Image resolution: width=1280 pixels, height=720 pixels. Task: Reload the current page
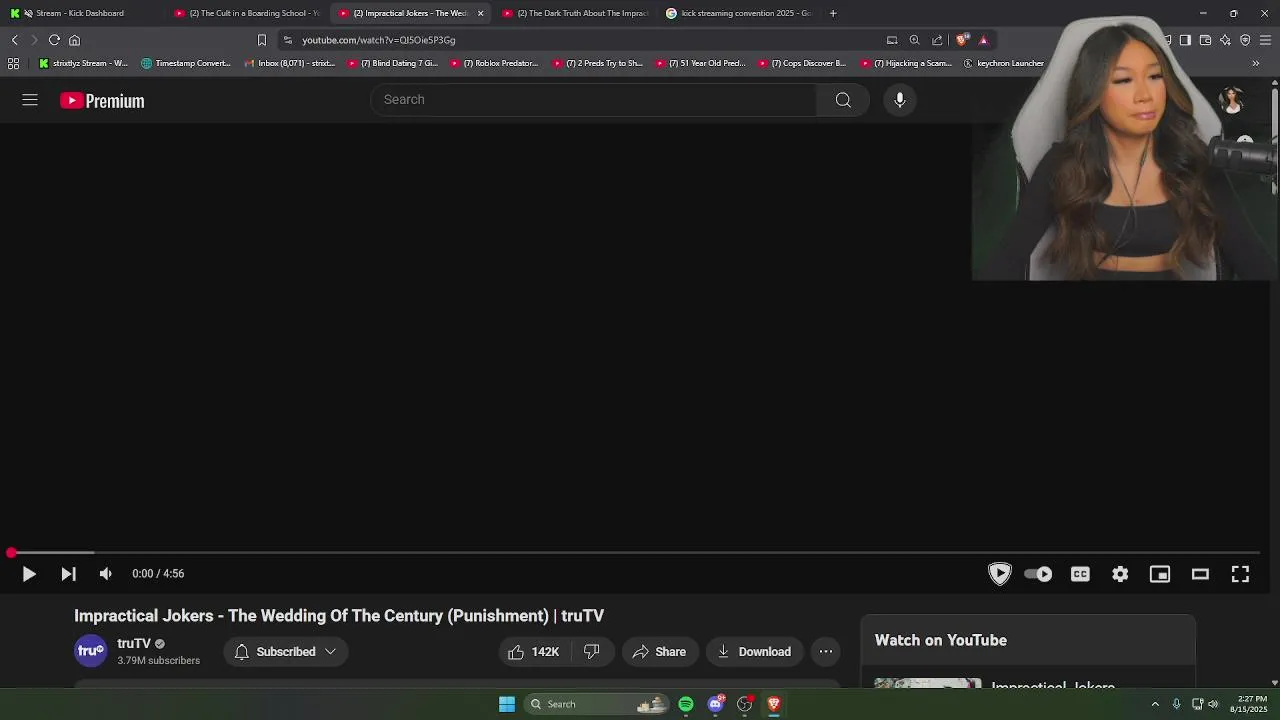point(54,40)
